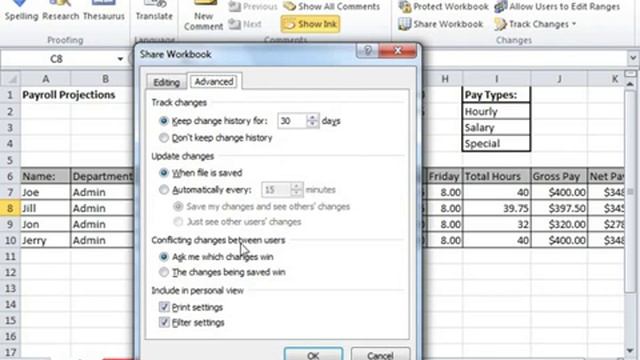
Task: Insert a New Comment
Action: (203, 16)
